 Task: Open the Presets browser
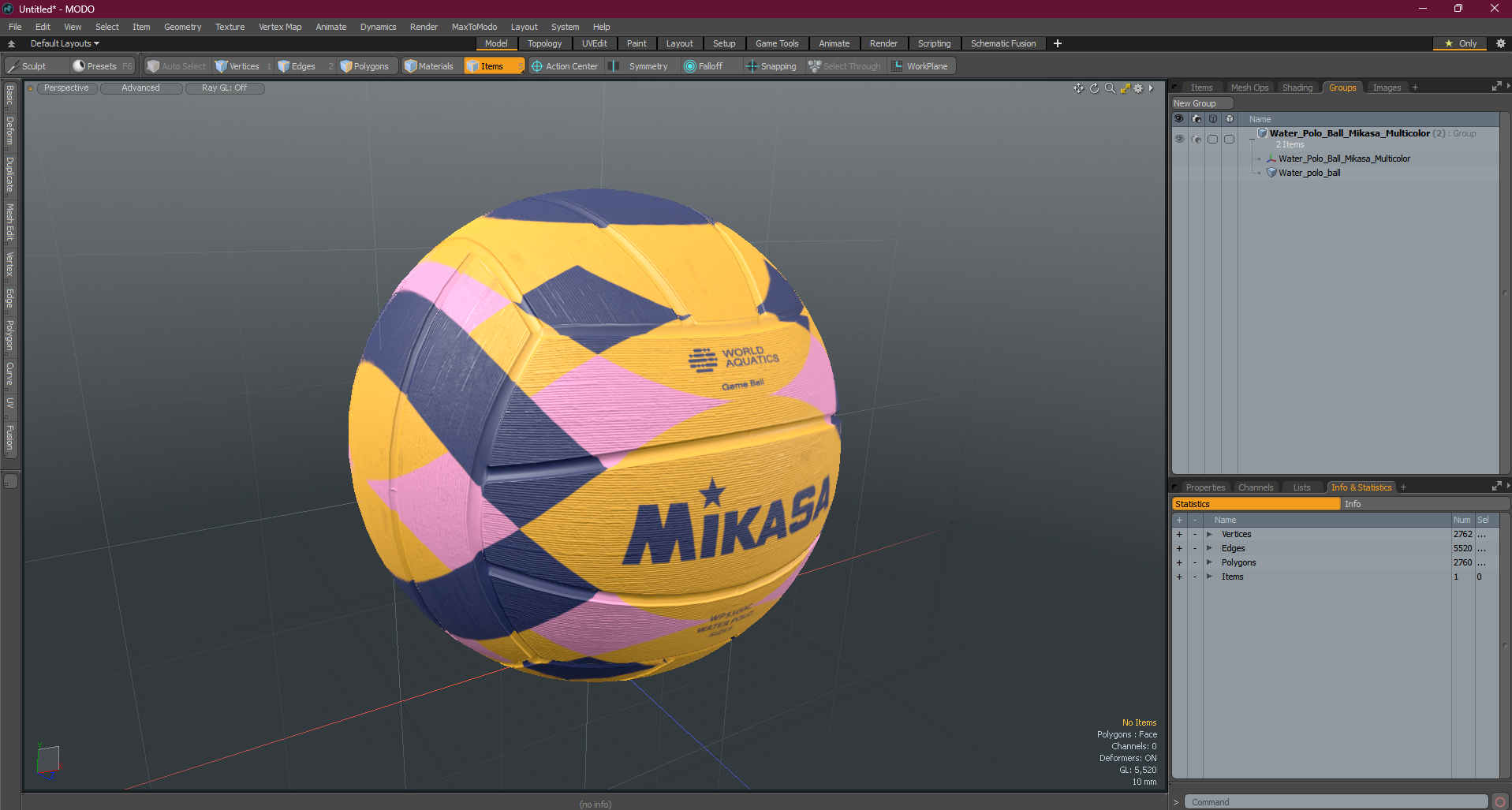point(102,66)
